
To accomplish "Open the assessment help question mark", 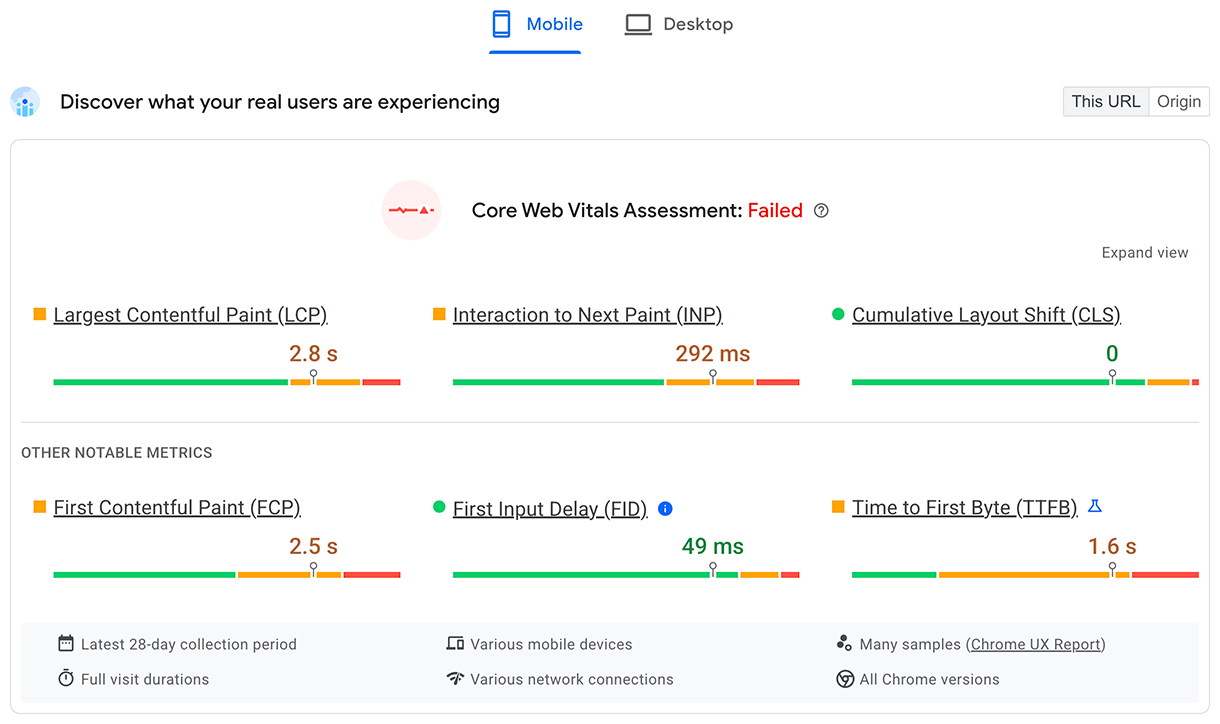I will pos(821,210).
